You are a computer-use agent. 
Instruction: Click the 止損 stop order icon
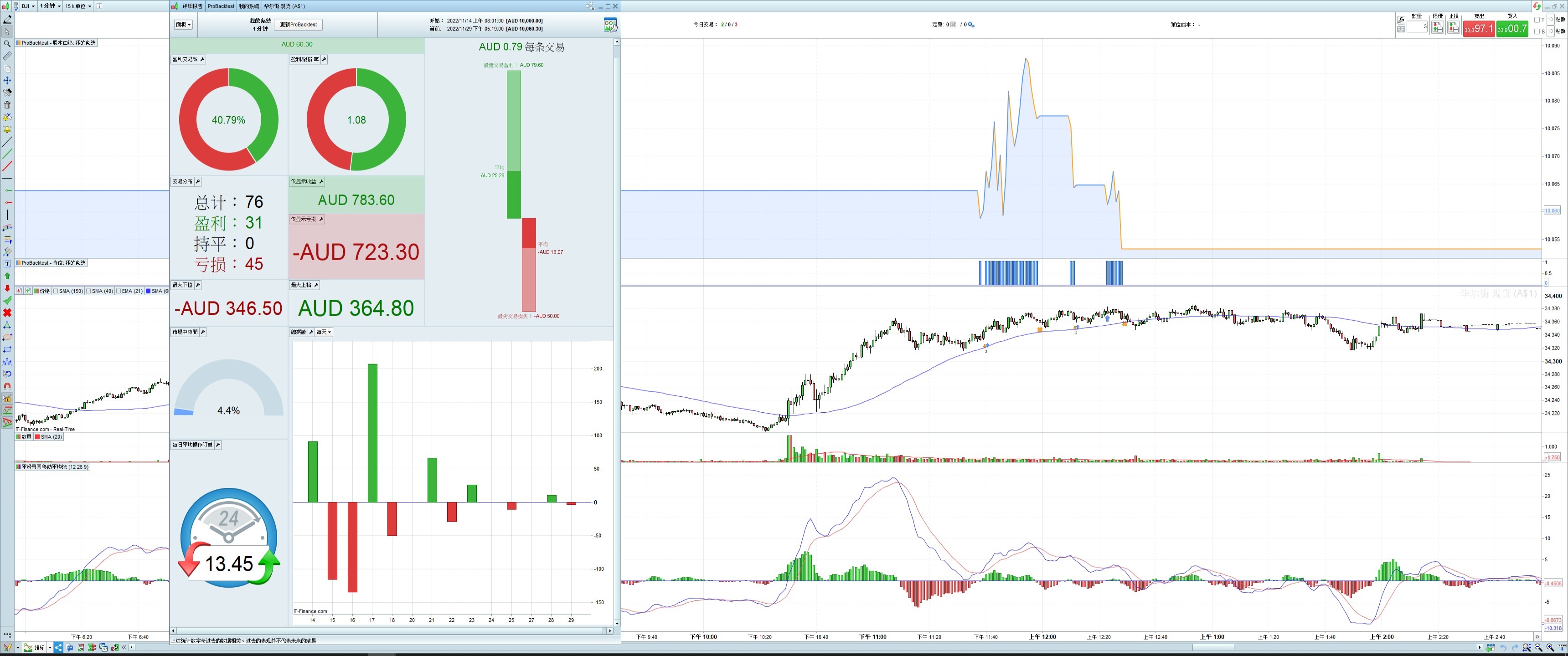[x=1453, y=27]
